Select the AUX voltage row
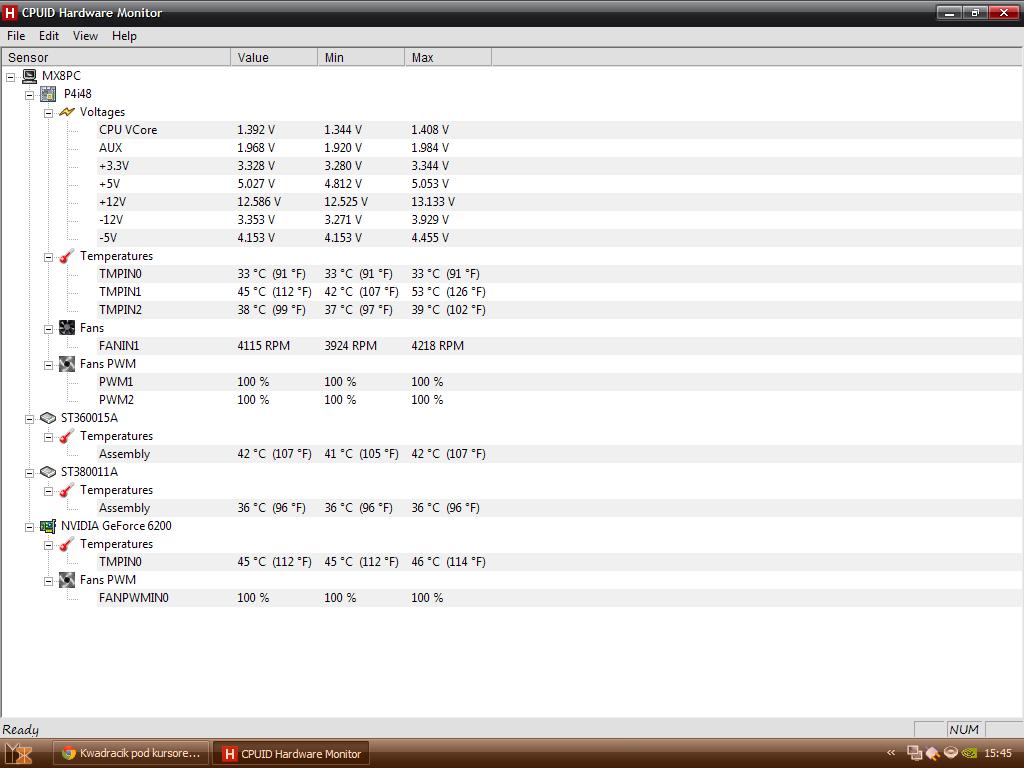 pyautogui.click(x=560, y=148)
